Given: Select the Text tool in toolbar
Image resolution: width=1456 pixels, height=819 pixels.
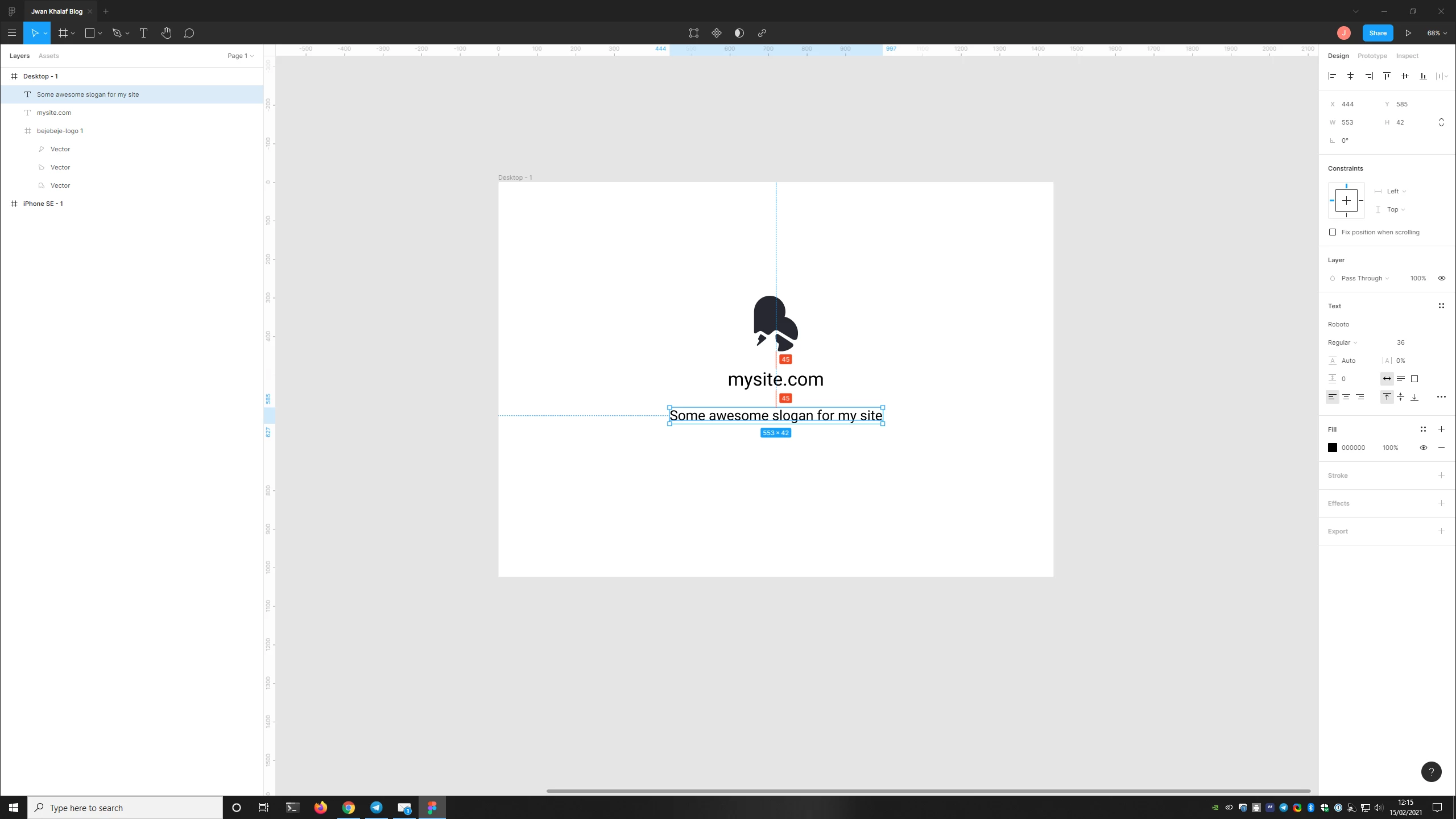Looking at the screenshot, I should 143,33.
